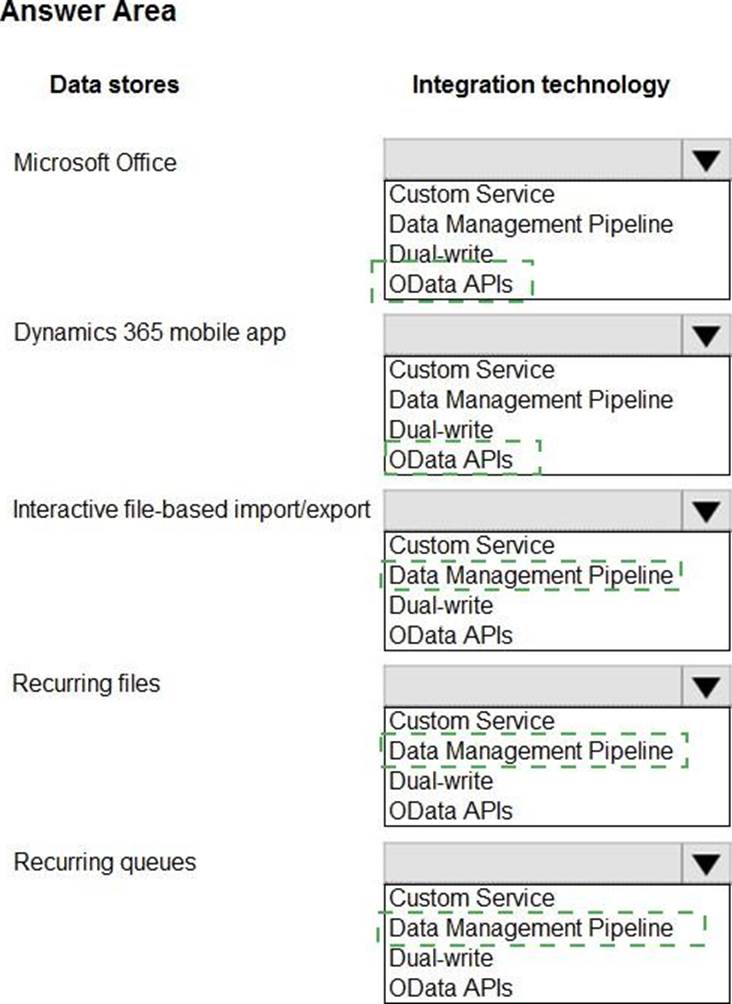
Task: Choose Custom Service under Microsoft Office
Action: pyautogui.click(x=471, y=194)
